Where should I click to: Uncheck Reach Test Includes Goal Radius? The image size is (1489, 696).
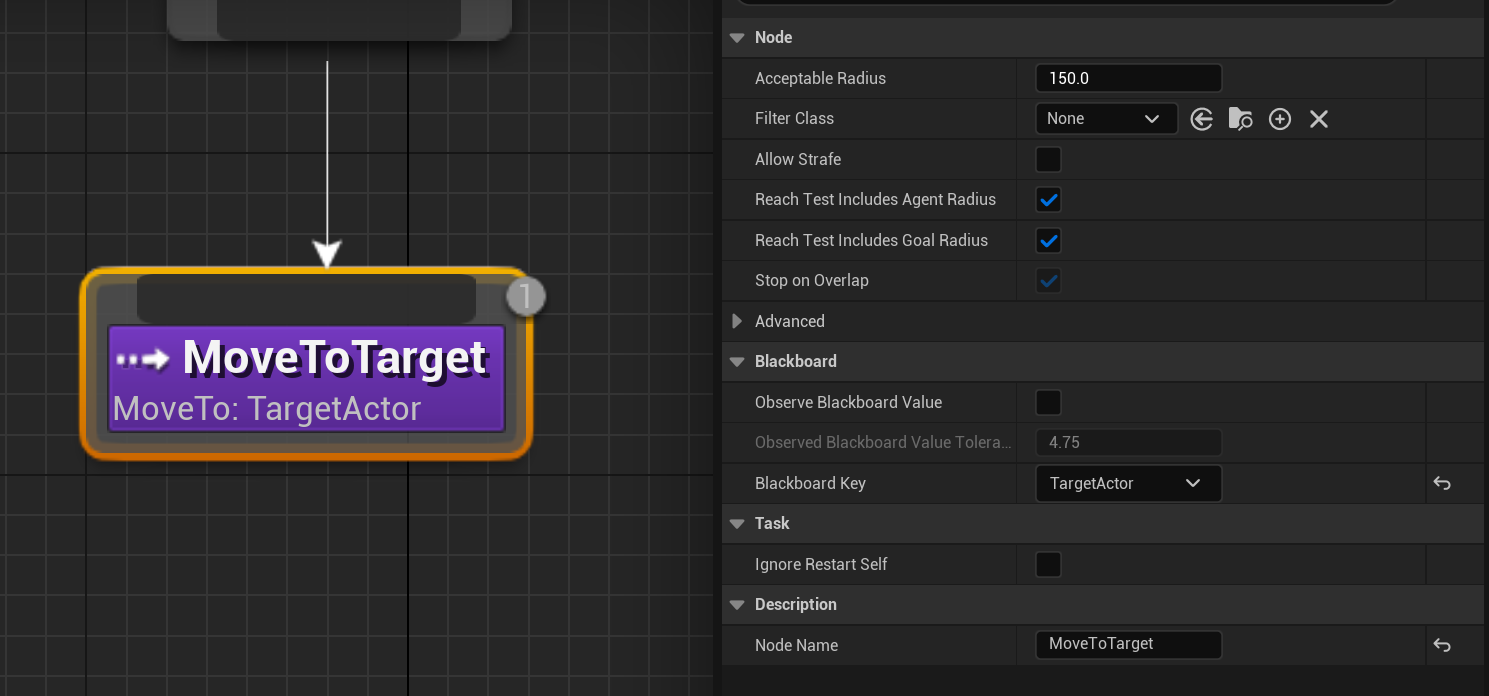tap(1048, 240)
